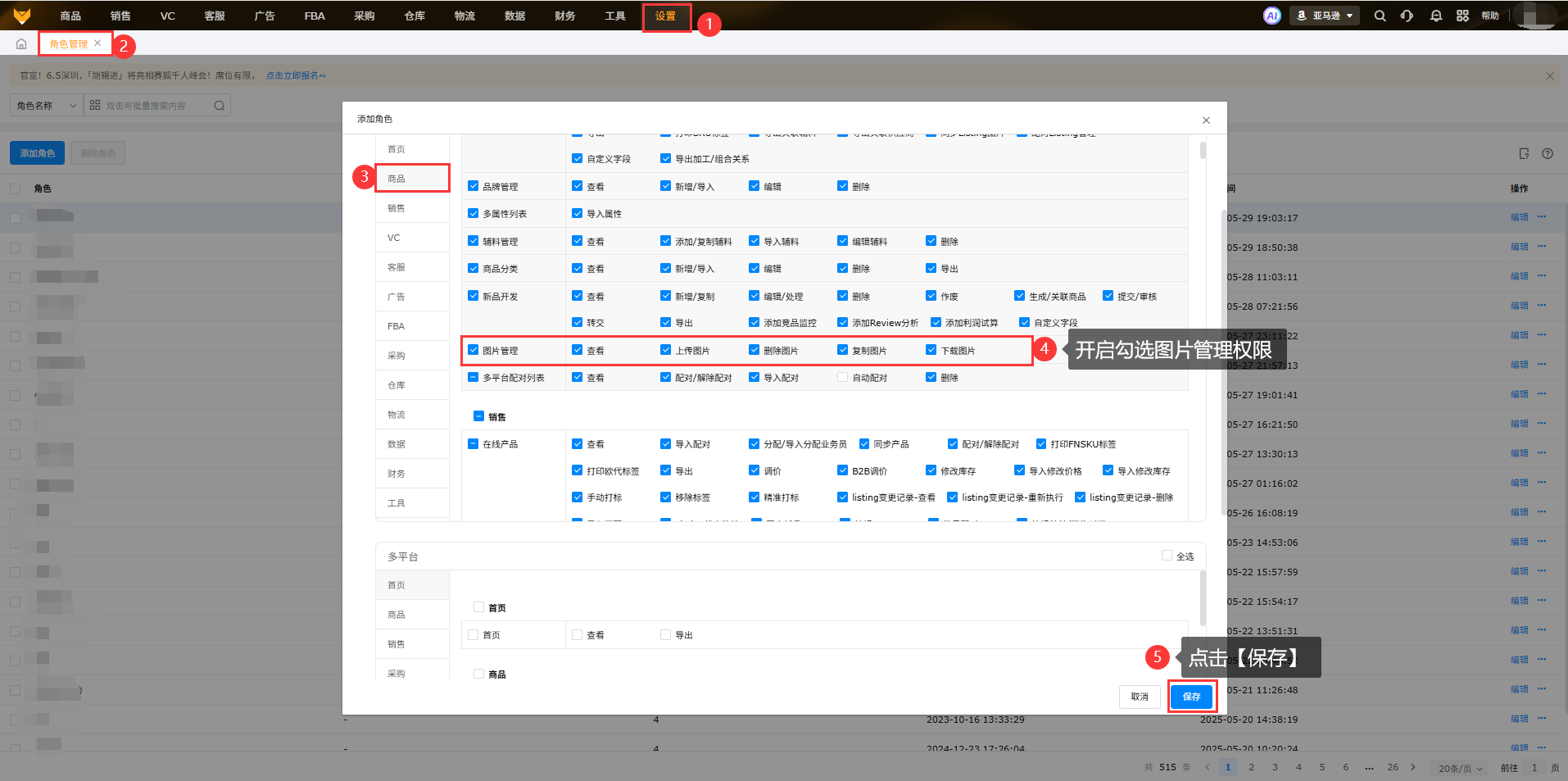Open the AI assistant icon
This screenshot has height=781, width=1568.
[x=1271, y=16]
